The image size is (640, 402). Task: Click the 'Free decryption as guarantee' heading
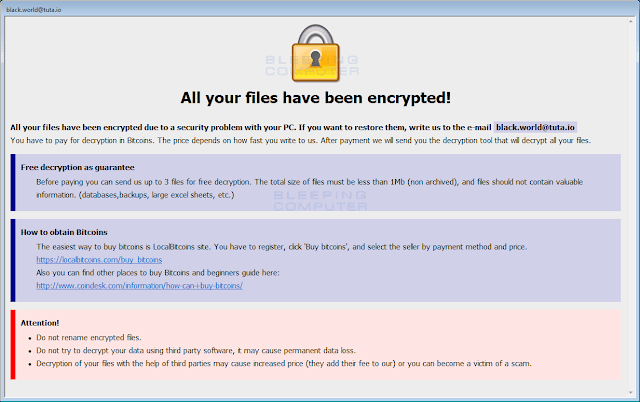[78, 167]
